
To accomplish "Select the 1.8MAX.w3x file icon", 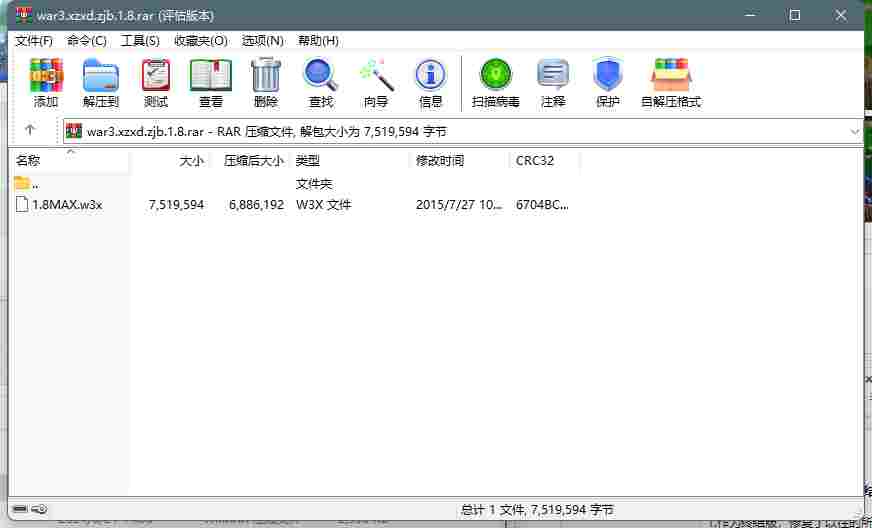I will click(x=22, y=204).
